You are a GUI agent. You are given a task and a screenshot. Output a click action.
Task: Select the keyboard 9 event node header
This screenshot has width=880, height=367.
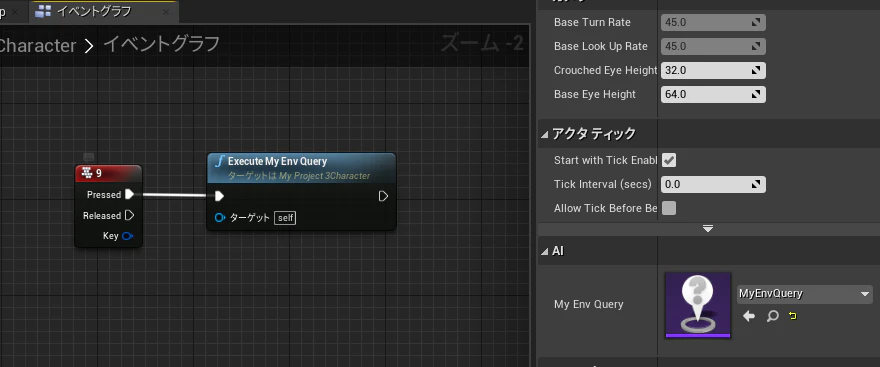(x=108, y=173)
